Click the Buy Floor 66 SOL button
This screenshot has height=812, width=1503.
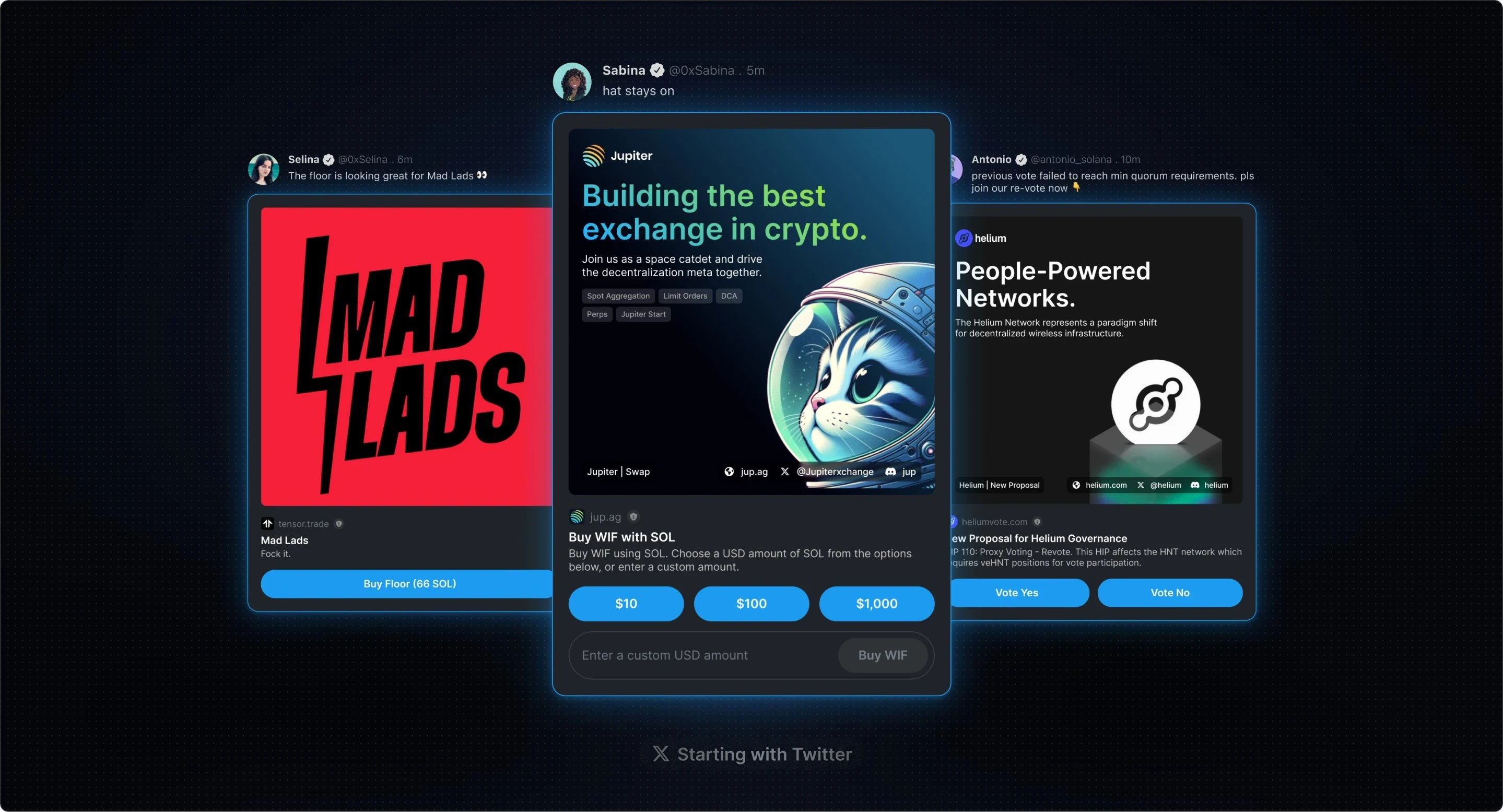(408, 583)
